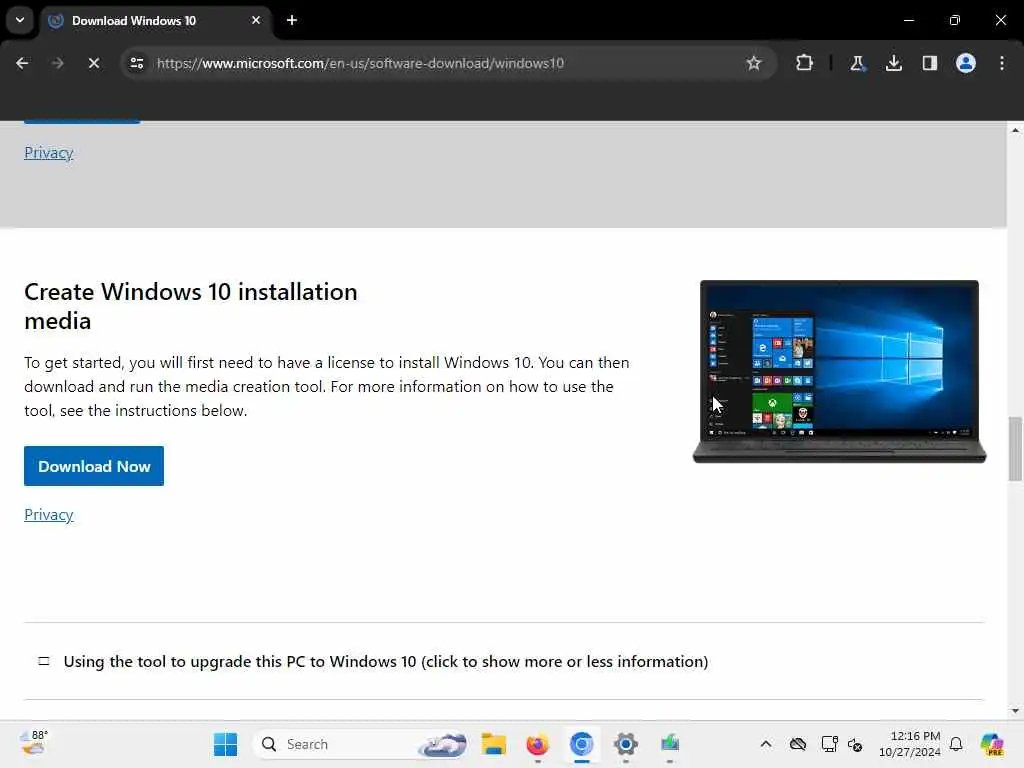Screen dimensions: 1024x768
Task: Click the scrollbar up arrow
Action: pos(1015,130)
